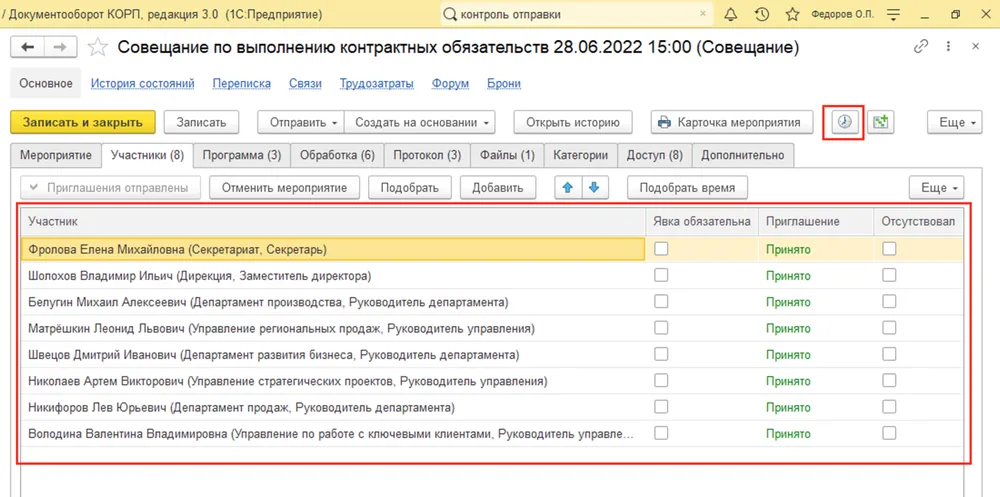Click "Отменить мероприятие" button

(x=284, y=188)
